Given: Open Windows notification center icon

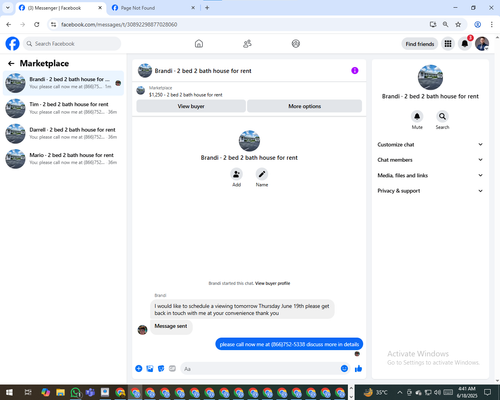Looking at the screenshot, I should click(x=488, y=392).
